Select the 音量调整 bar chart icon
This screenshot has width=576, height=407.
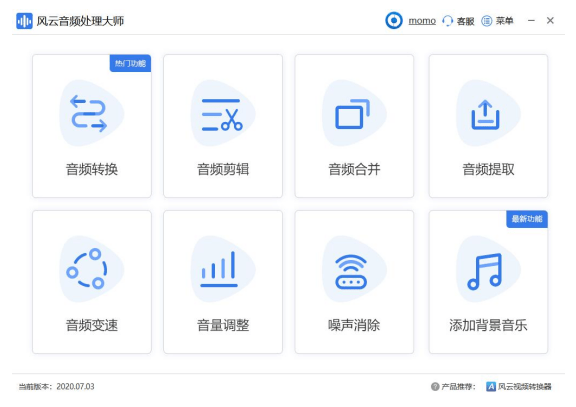coord(219,269)
